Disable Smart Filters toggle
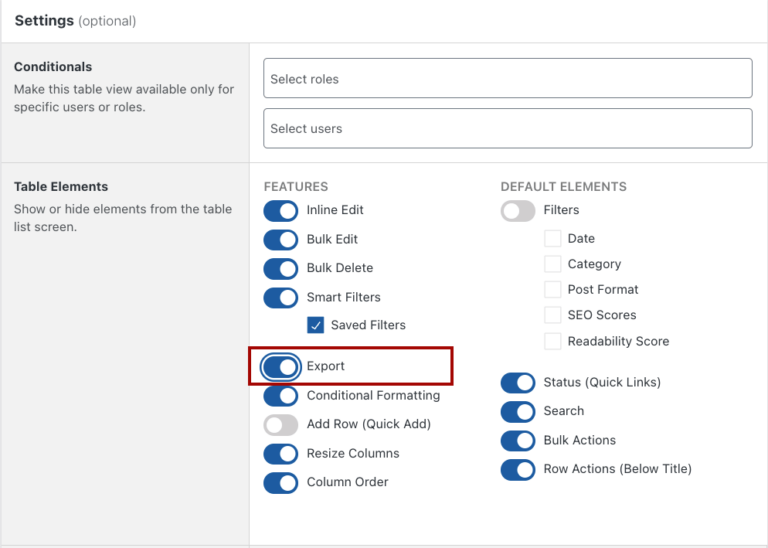768x548 pixels. tap(281, 298)
